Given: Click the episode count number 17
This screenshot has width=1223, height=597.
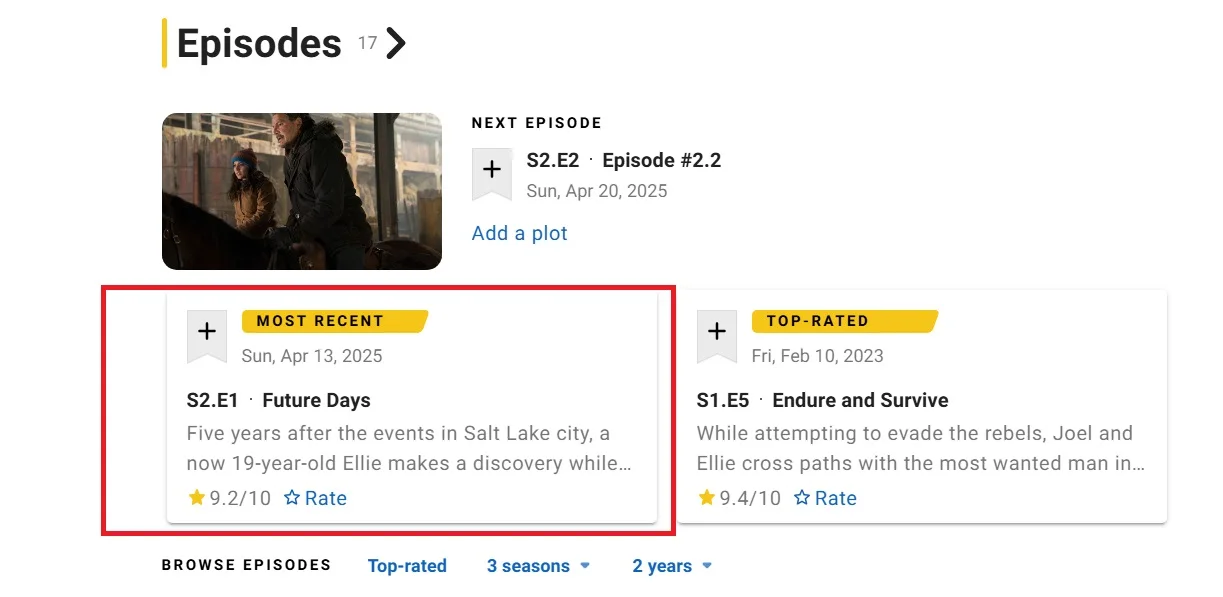Looking at the screenshot, I should (x=368, y=43).
